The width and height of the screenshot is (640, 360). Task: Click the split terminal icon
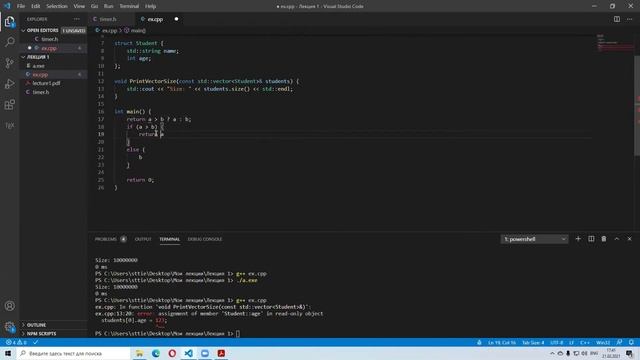[x=591, y=239]
